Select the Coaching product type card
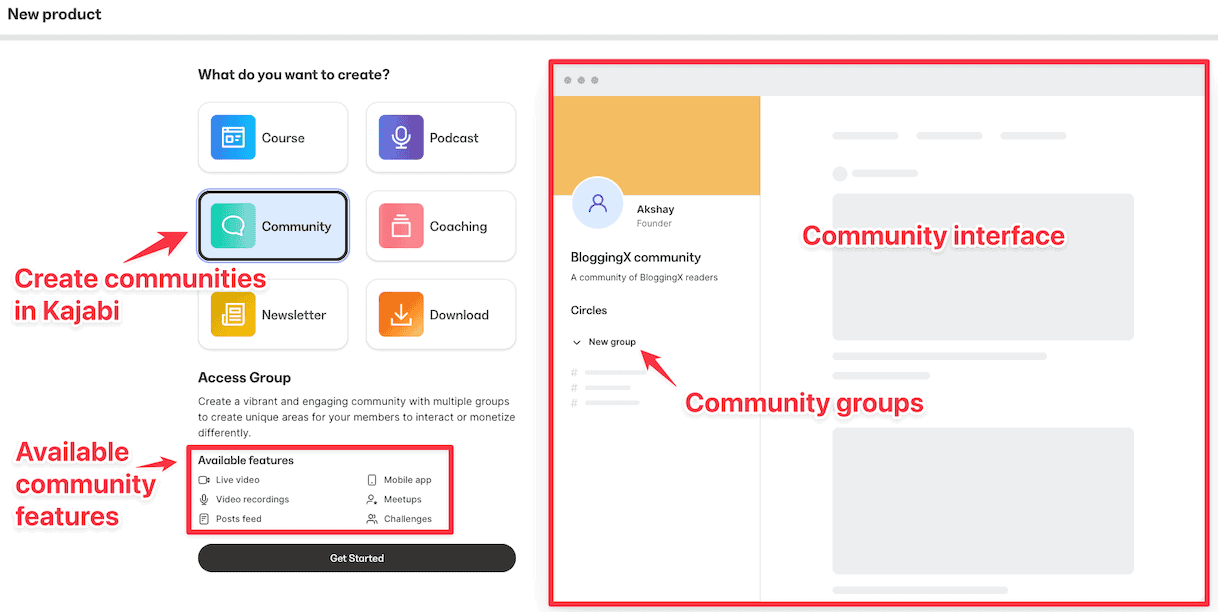The width and height of the screenshot is (1218, 612). (440, 226)
